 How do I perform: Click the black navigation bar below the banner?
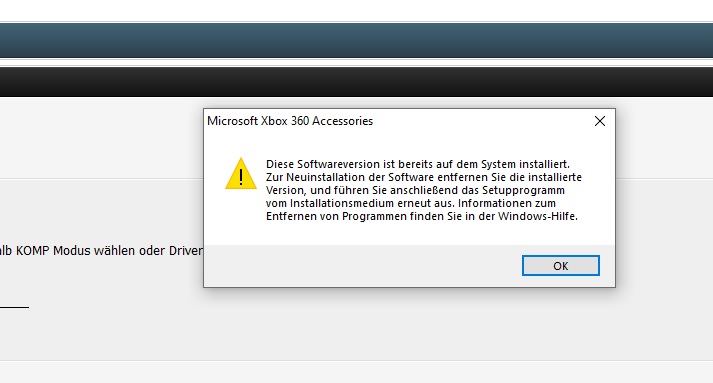[x=356, y=82]
